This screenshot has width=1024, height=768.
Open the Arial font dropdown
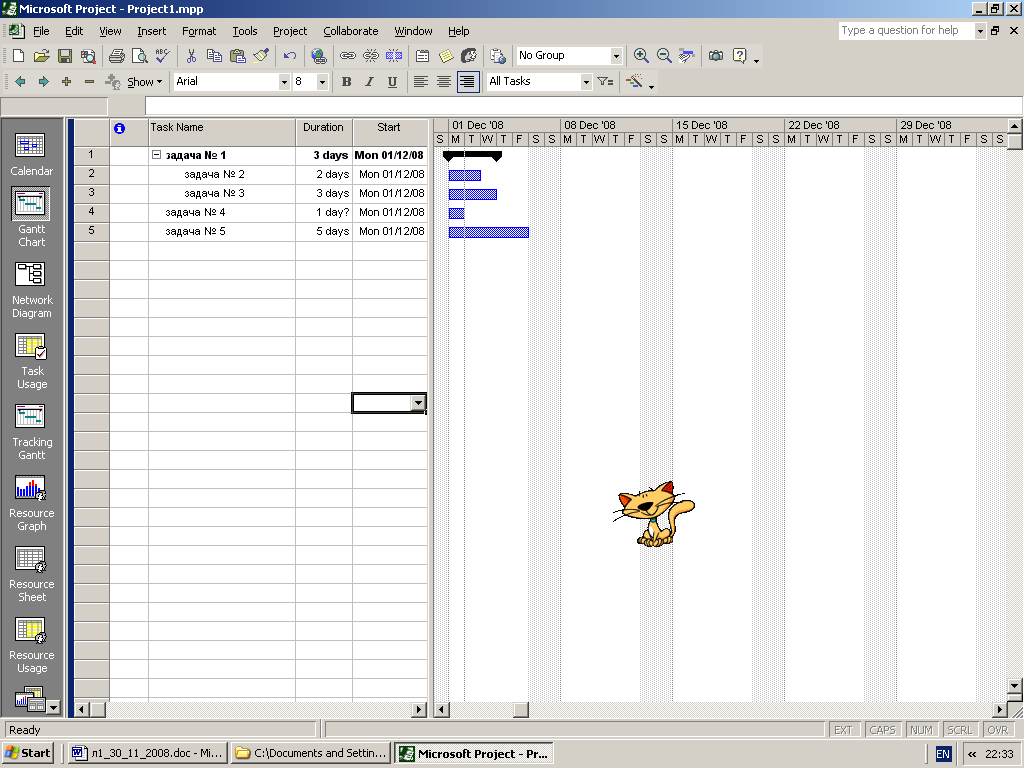point(284,82)
